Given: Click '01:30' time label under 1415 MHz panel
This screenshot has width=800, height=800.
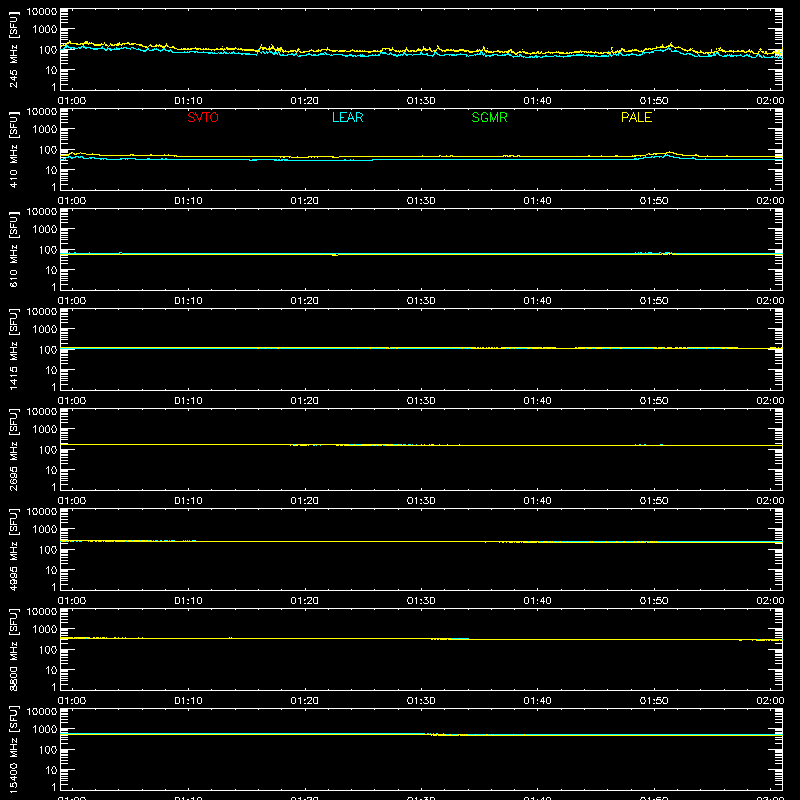Looking at the screenshot, I should tap(421, 401).
